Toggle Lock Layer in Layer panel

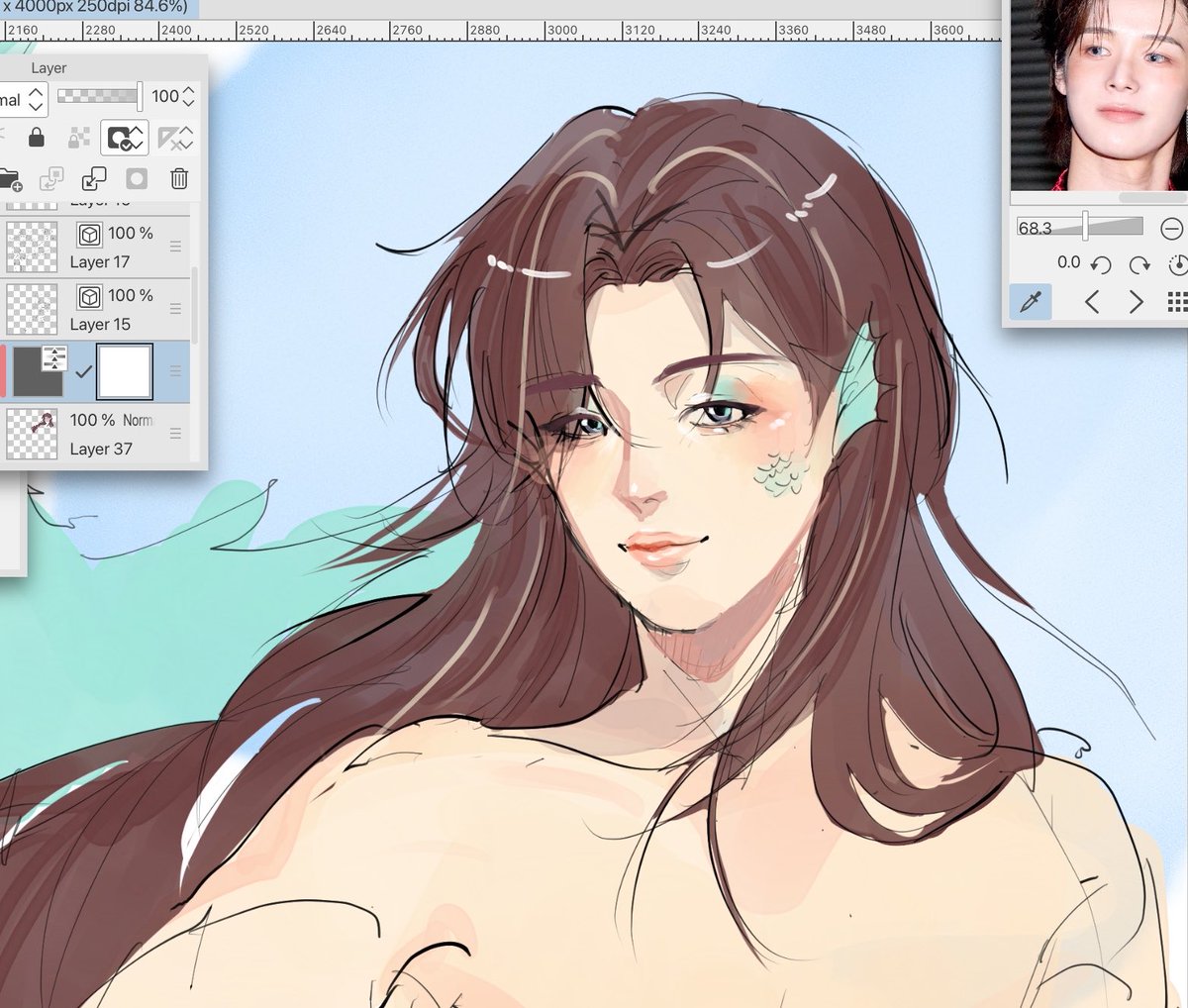point(37,138)
